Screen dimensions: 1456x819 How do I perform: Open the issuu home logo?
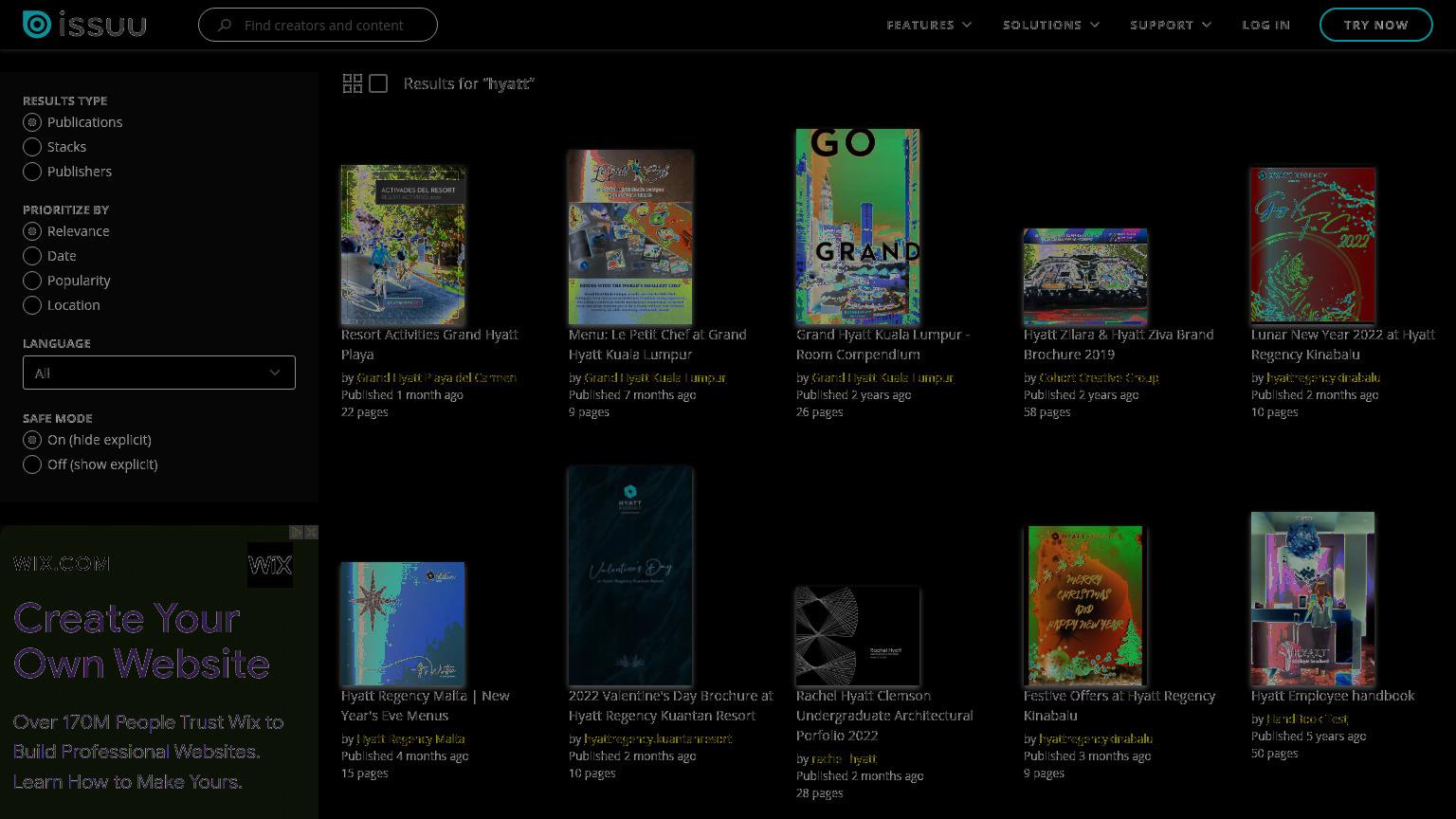84,25
